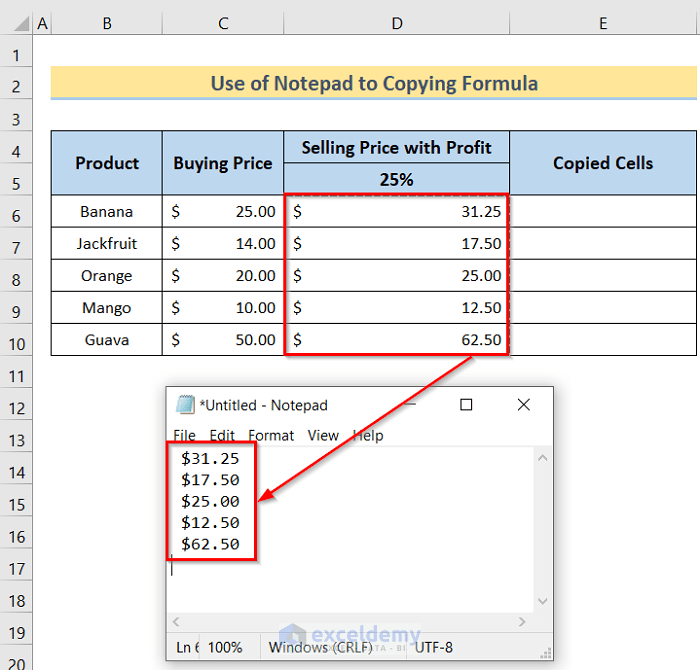
Task: Select column E header
Action: click(603, 23)
